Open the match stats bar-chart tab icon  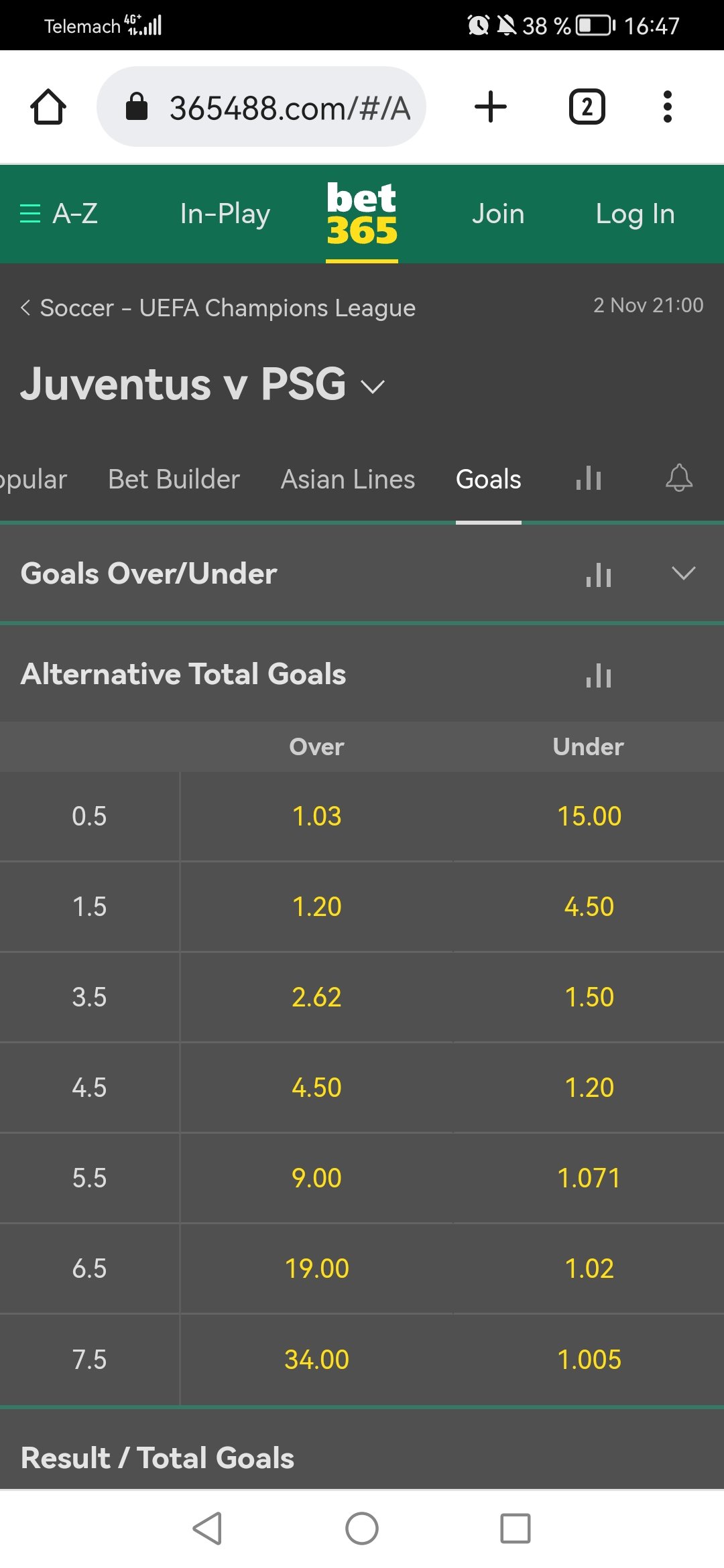589,478
